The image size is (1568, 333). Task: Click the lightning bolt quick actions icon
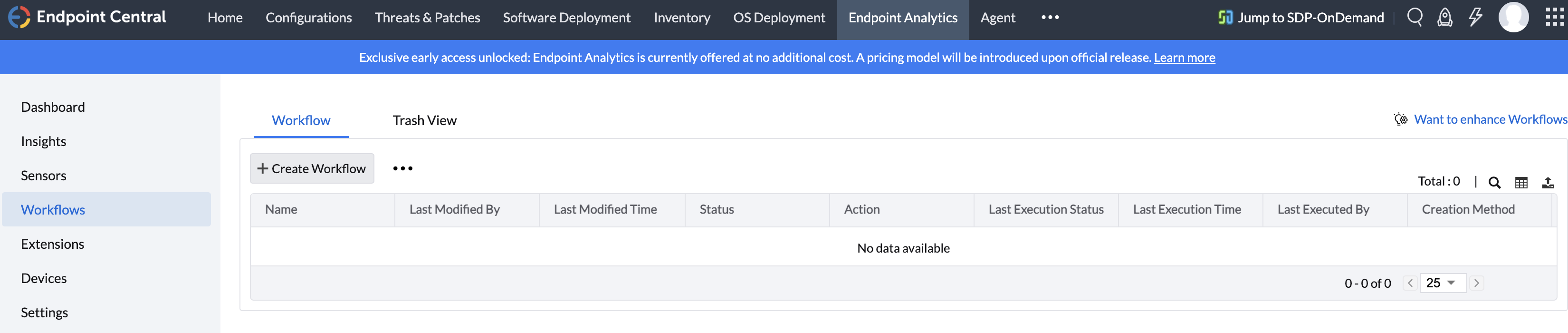tap(1475, 17)
